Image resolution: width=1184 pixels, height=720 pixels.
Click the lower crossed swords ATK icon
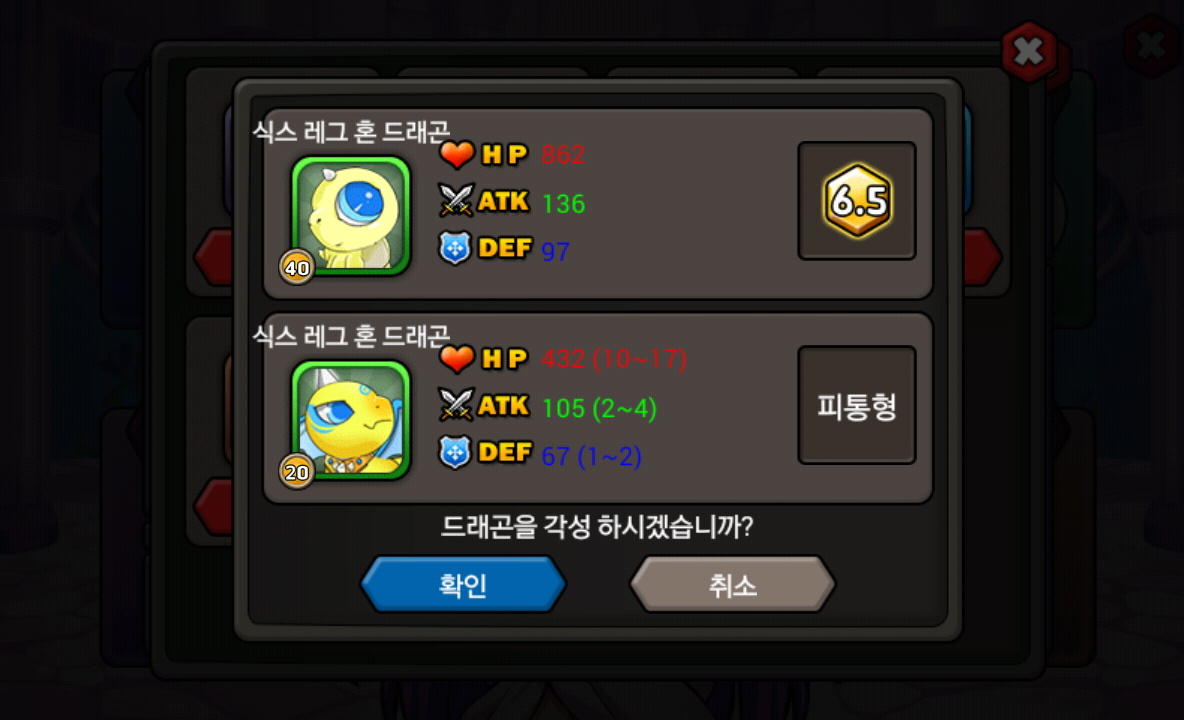click(456, 405)
